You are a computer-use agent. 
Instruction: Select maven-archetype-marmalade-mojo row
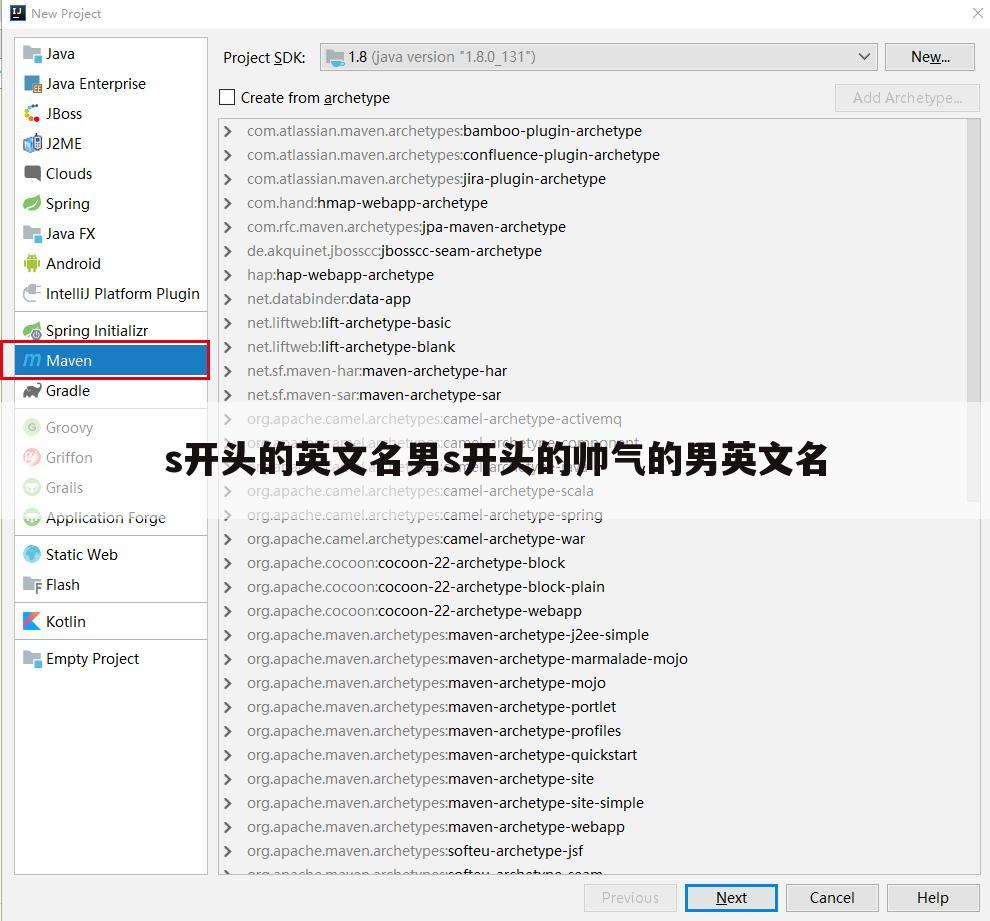point(592,659)
